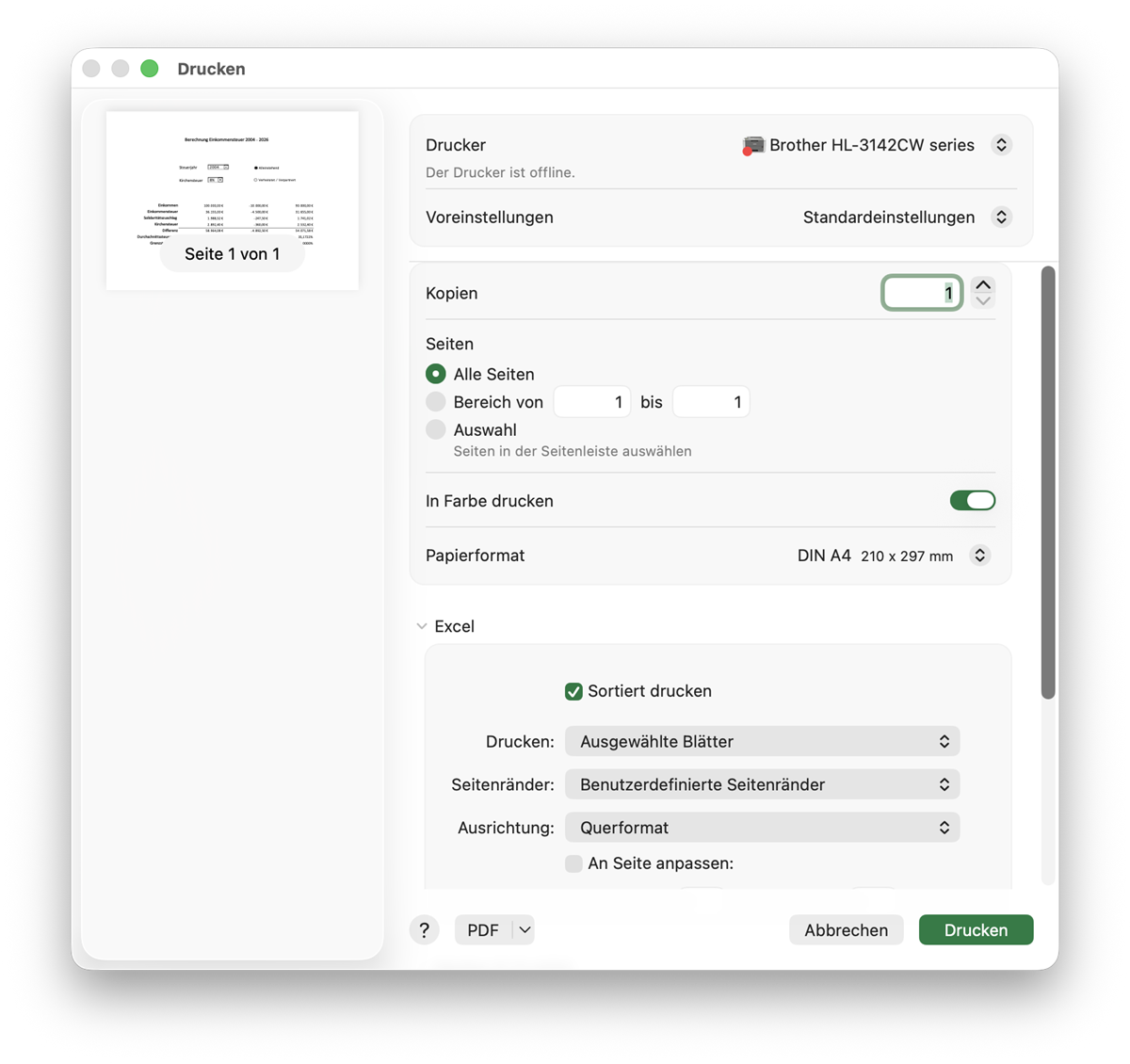This screenshot has width=1130, height=1064.
Task: Collapse the Excel section chevron
Action: 422,626
